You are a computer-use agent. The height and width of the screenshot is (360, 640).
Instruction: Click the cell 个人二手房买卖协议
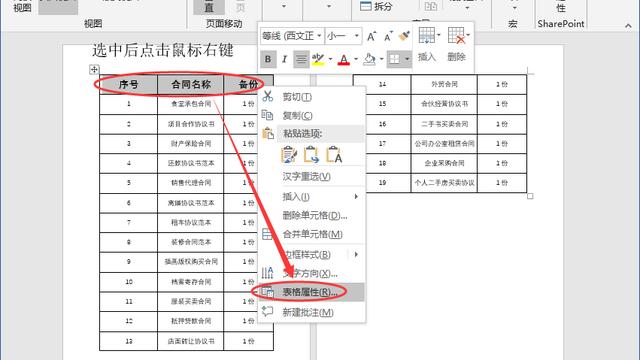[444, 183]
